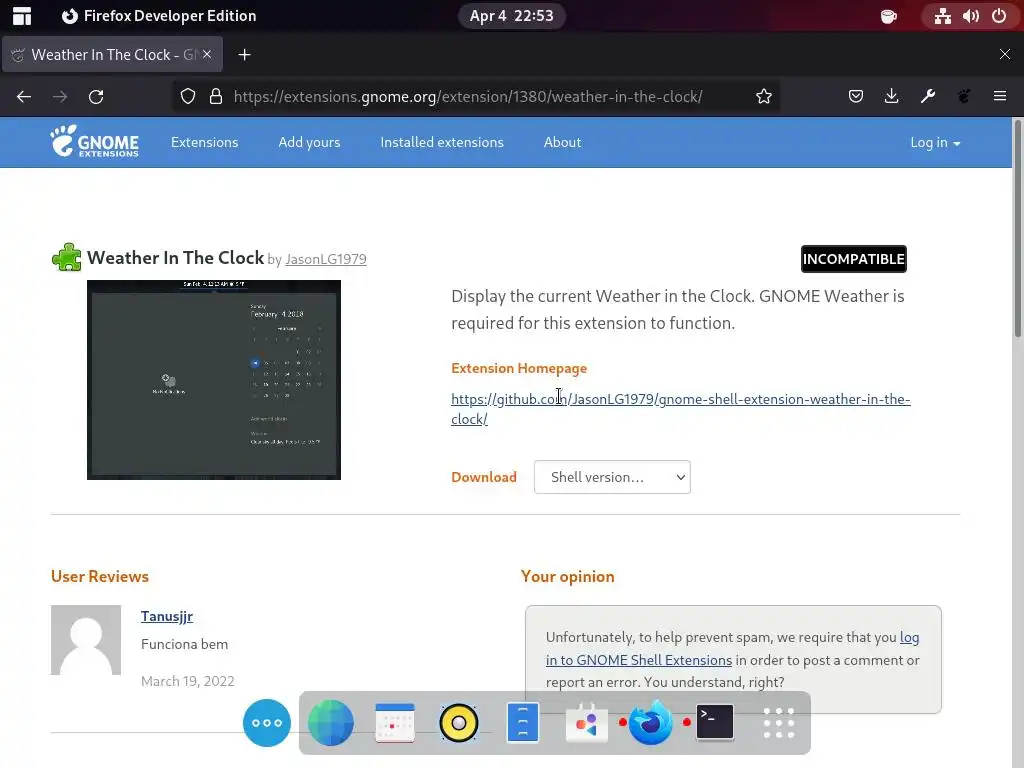Click the GNOME extension toolbar icon
The width and height of the screenshot is (1024, 768).
pos(964,97)
